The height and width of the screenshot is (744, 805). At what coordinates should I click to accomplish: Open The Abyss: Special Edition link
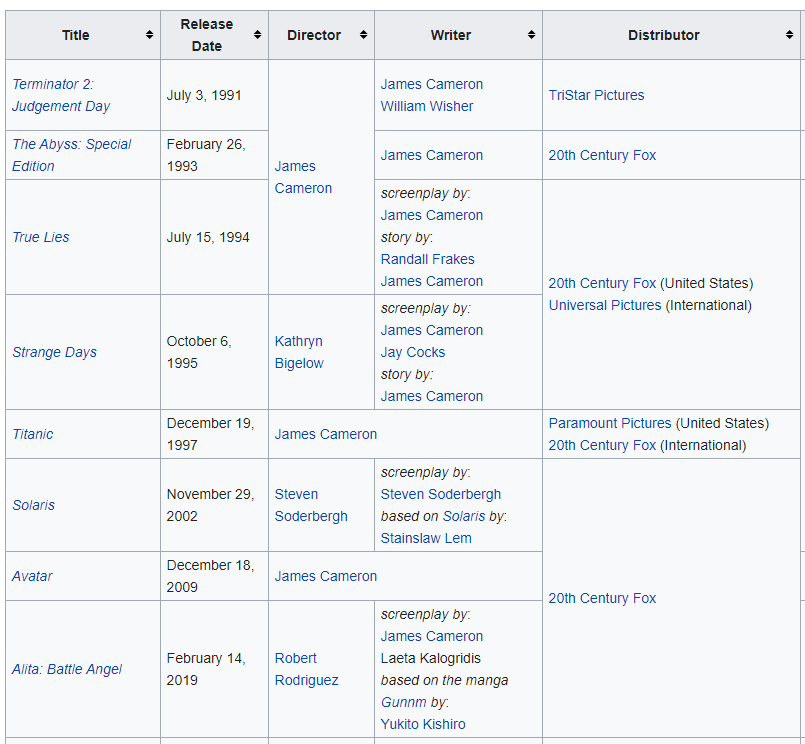point(71,155)
